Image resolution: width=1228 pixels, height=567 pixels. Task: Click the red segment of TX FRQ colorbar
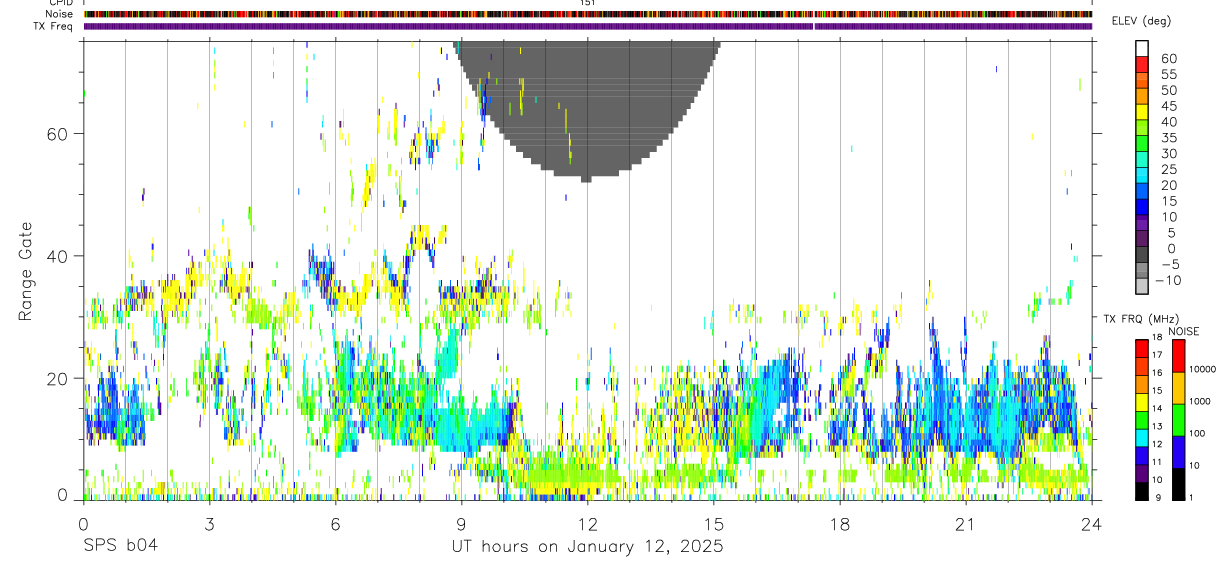(1142, 348)
